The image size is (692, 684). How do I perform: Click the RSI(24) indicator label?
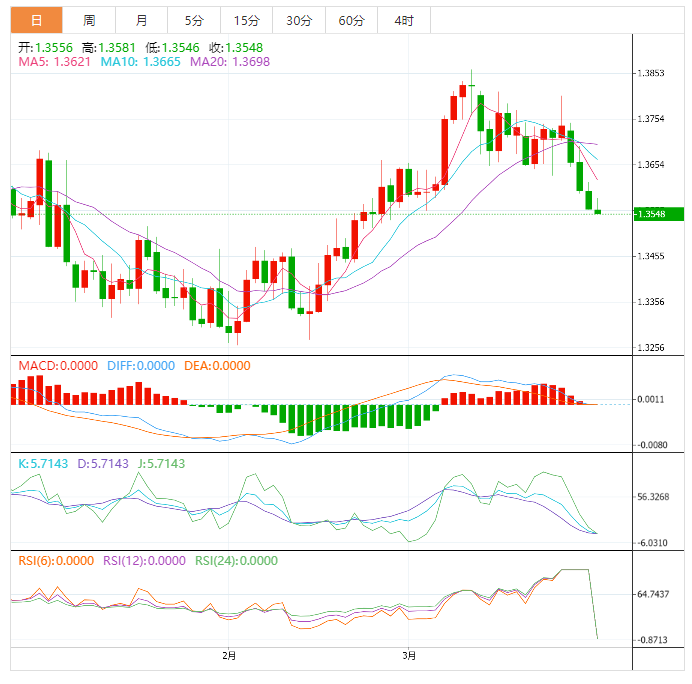[236, 561]
